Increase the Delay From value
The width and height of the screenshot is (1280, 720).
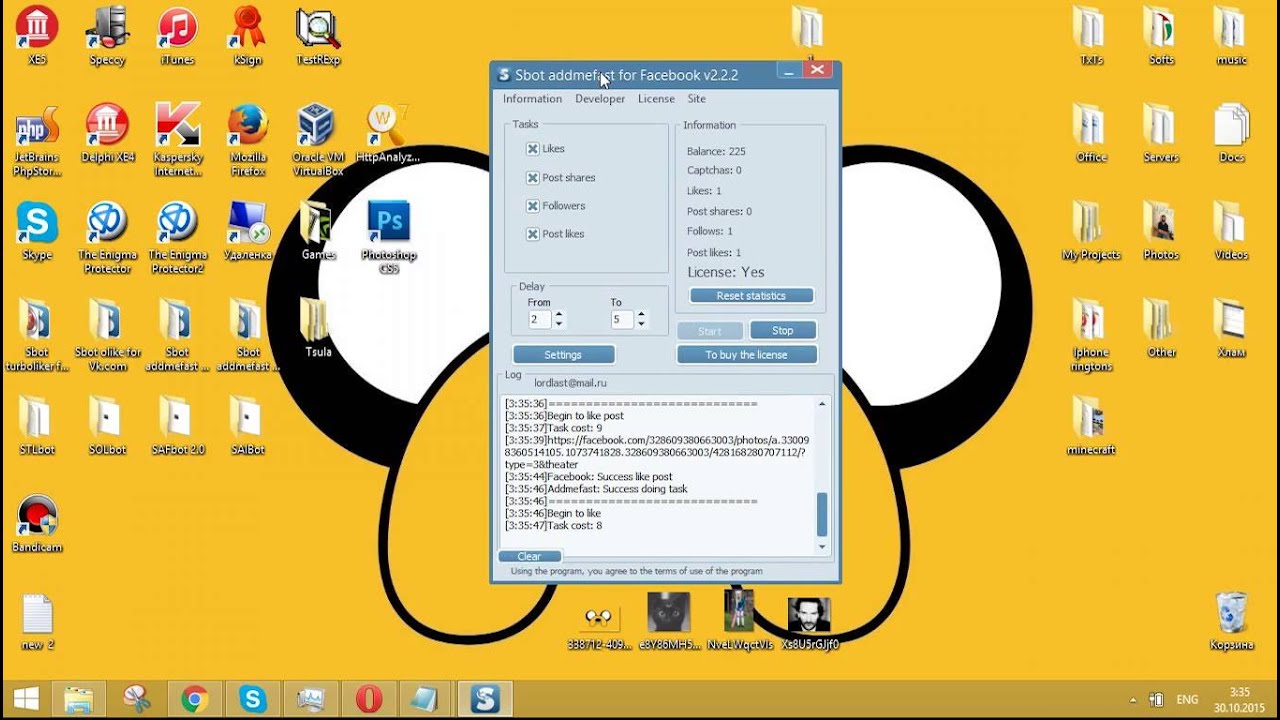click(559, 315)
